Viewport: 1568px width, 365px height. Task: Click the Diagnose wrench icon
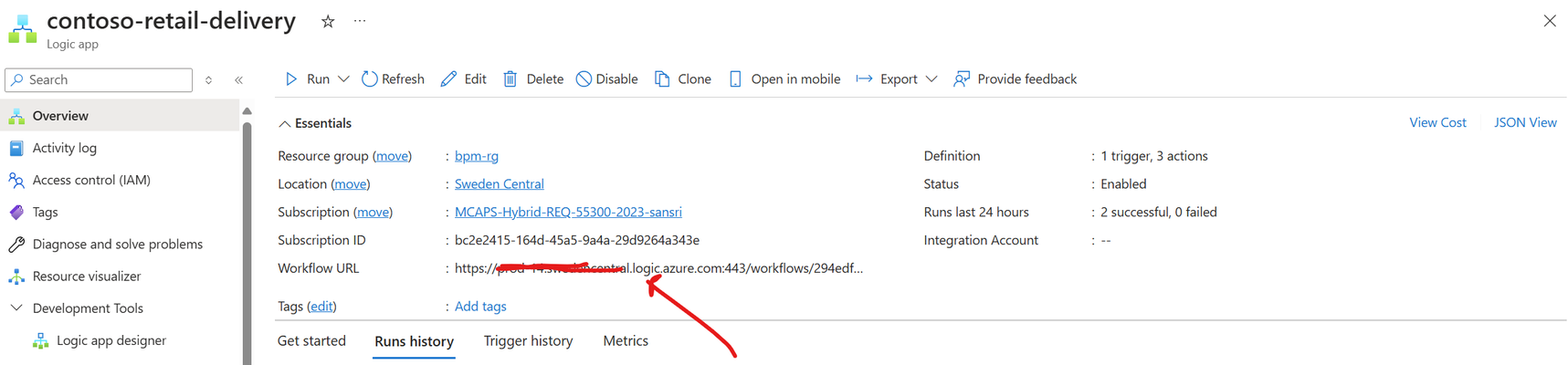click(16, 244)
